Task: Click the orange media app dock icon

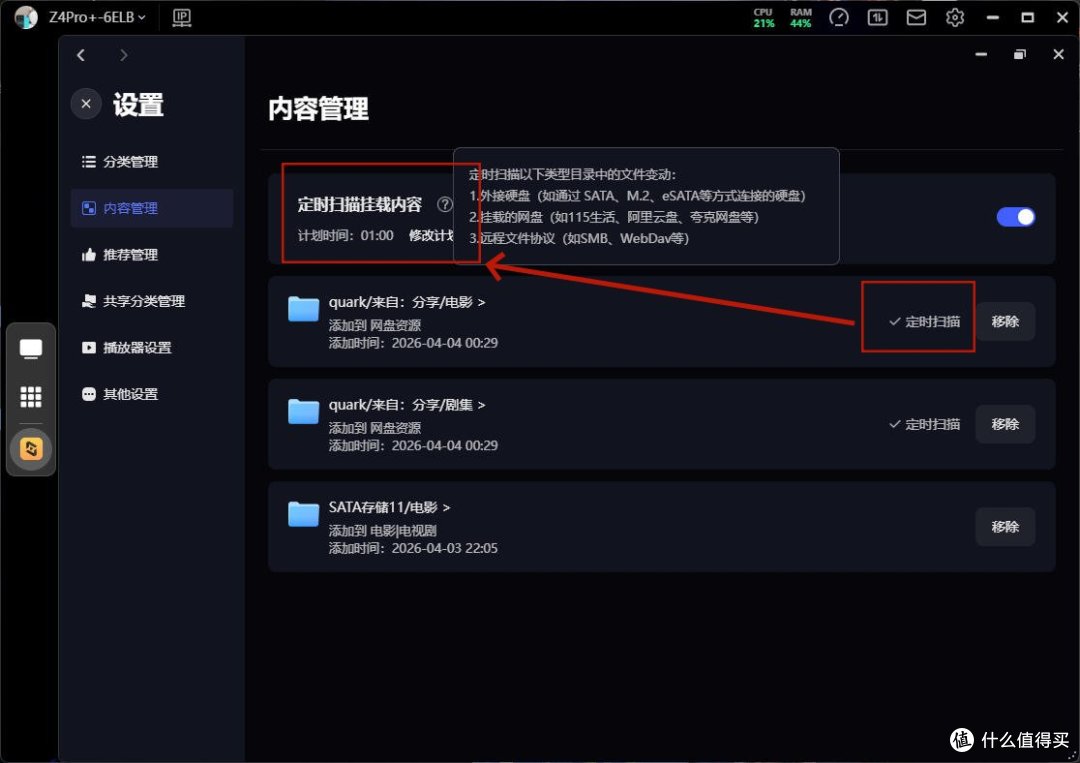Action: pyautogui.click(x=31, y=449)
